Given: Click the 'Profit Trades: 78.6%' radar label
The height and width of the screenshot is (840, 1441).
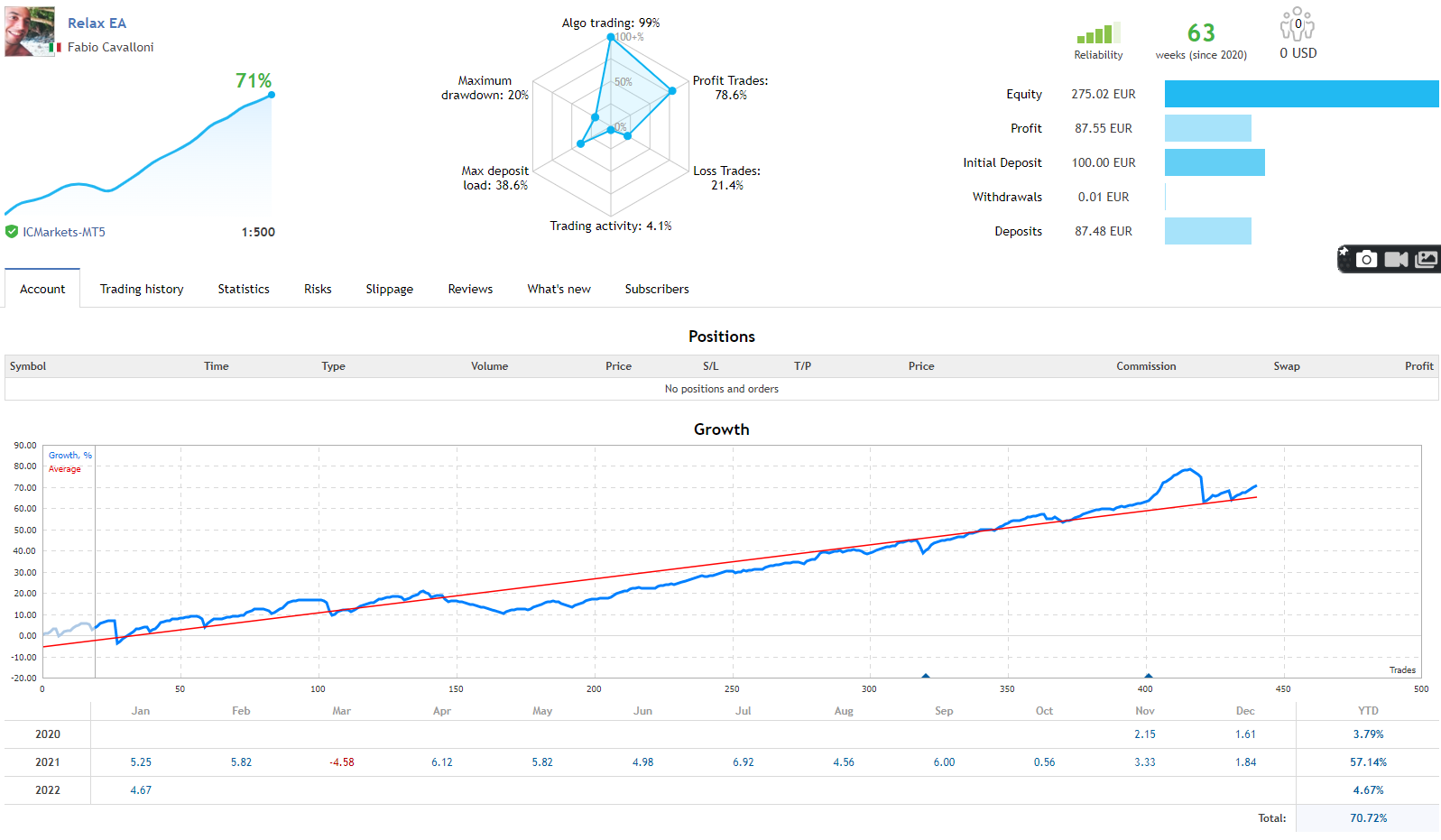Looking at the screenshot, I should click(x=730, y=88).
